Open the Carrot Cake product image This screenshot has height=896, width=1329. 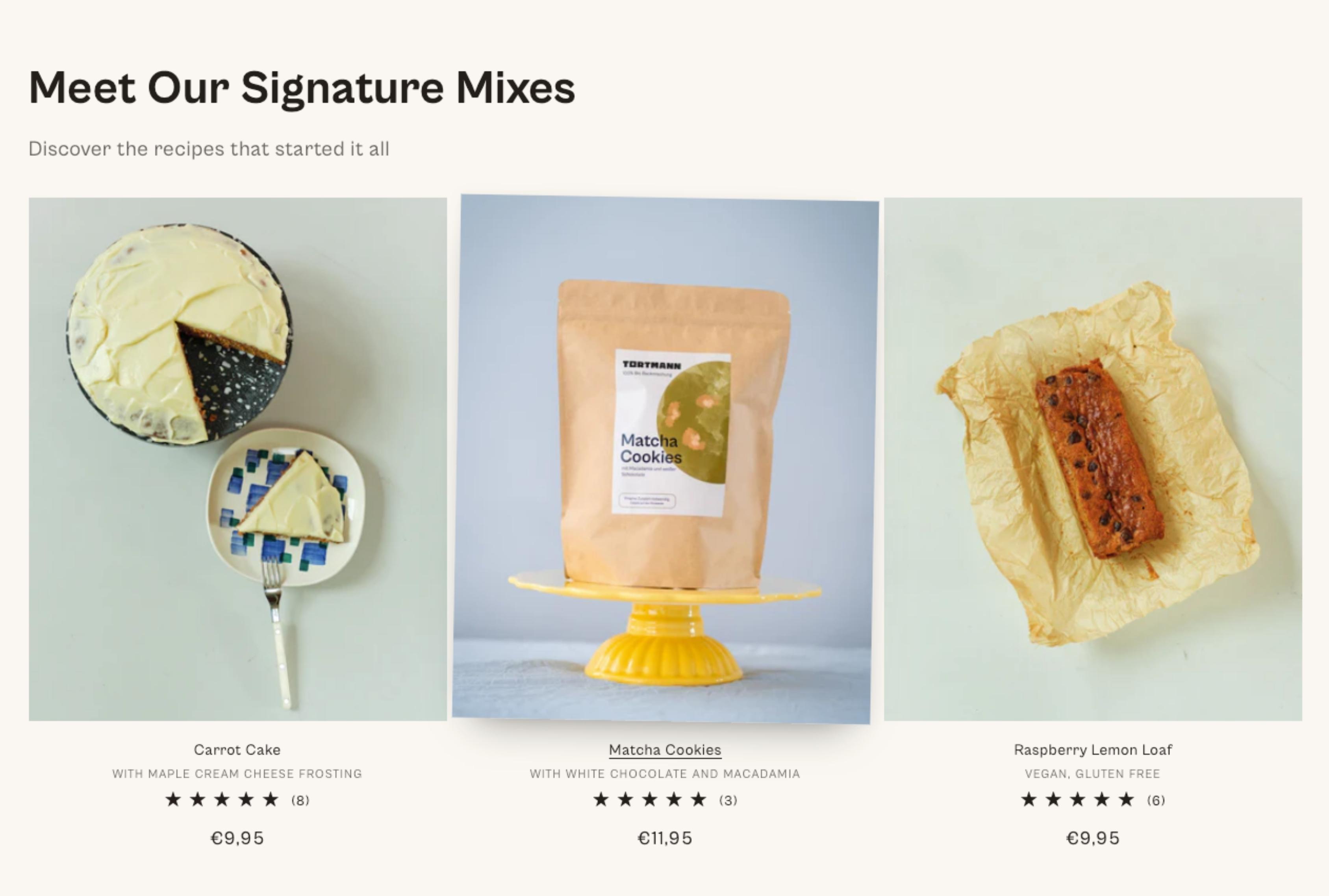click(238, 459)
